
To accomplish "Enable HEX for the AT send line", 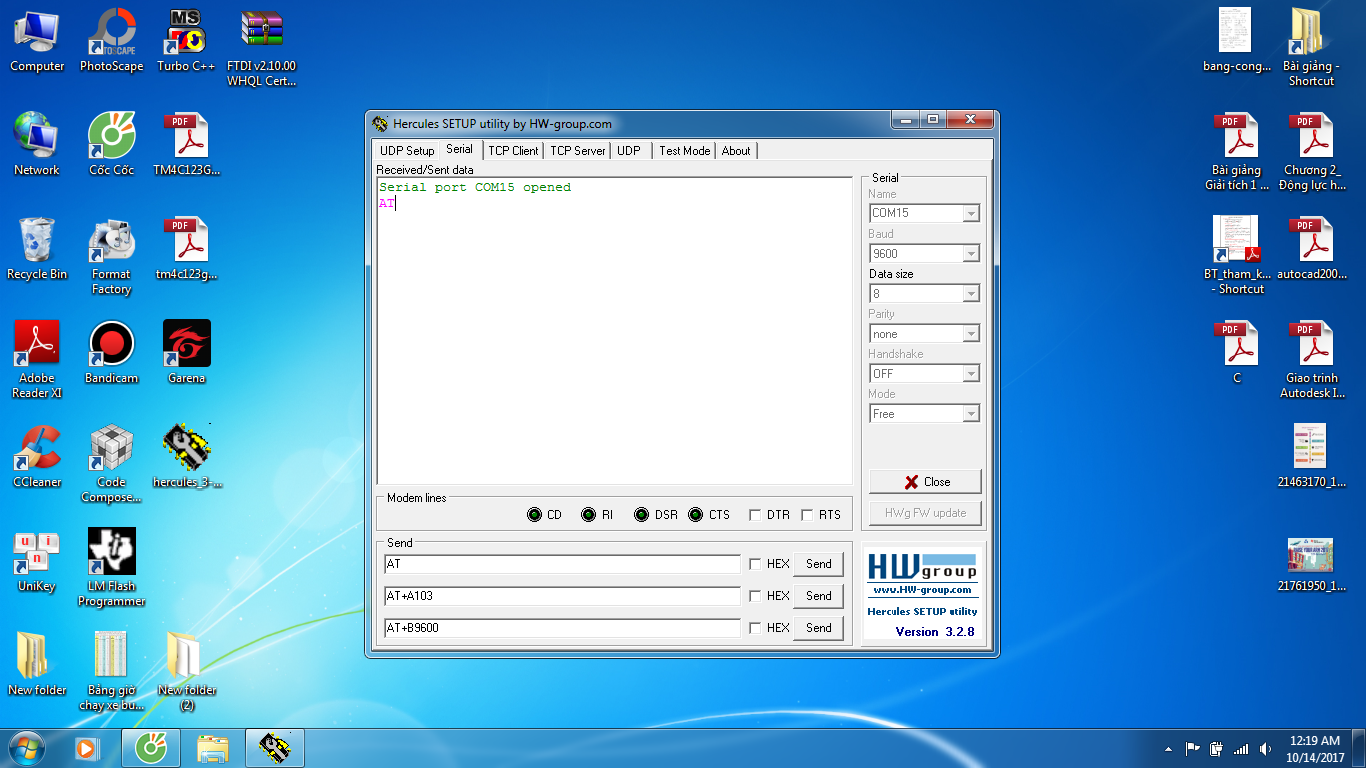I will tap(755, 564).
